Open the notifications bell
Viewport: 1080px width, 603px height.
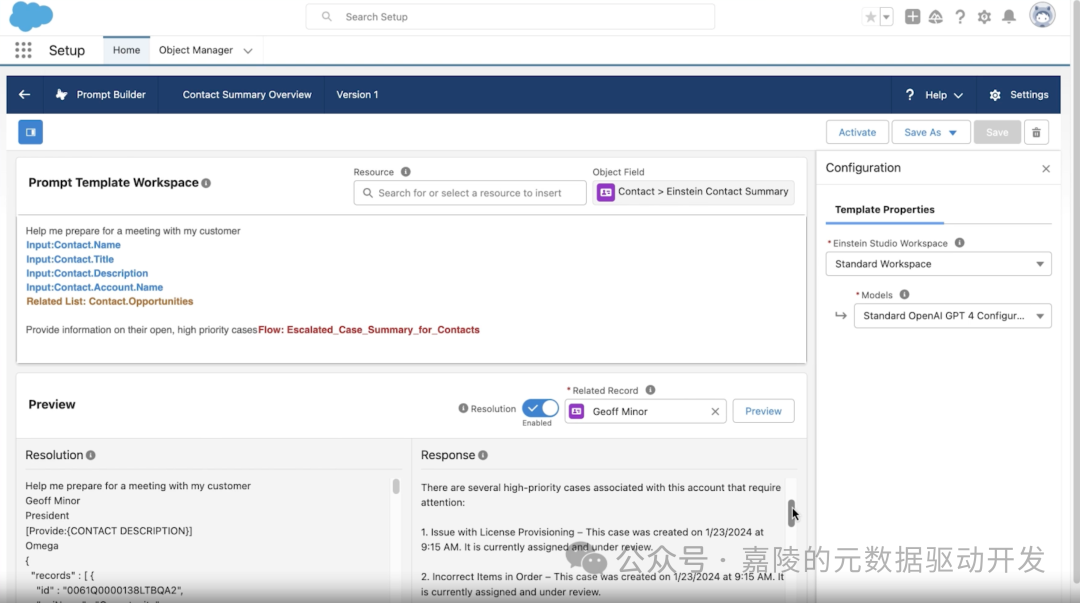(1009, 17)
